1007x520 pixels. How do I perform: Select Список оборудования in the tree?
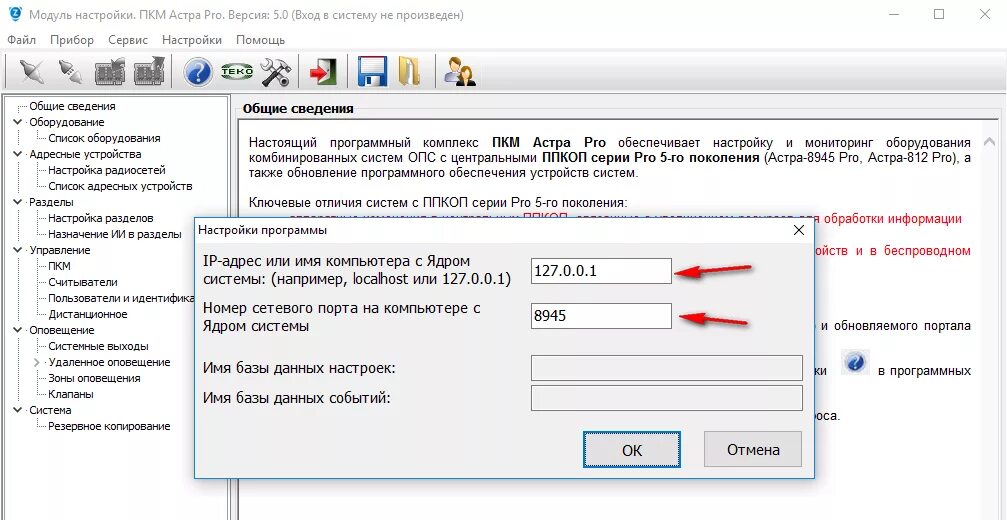pyautogui.click(x=105, y=138)
